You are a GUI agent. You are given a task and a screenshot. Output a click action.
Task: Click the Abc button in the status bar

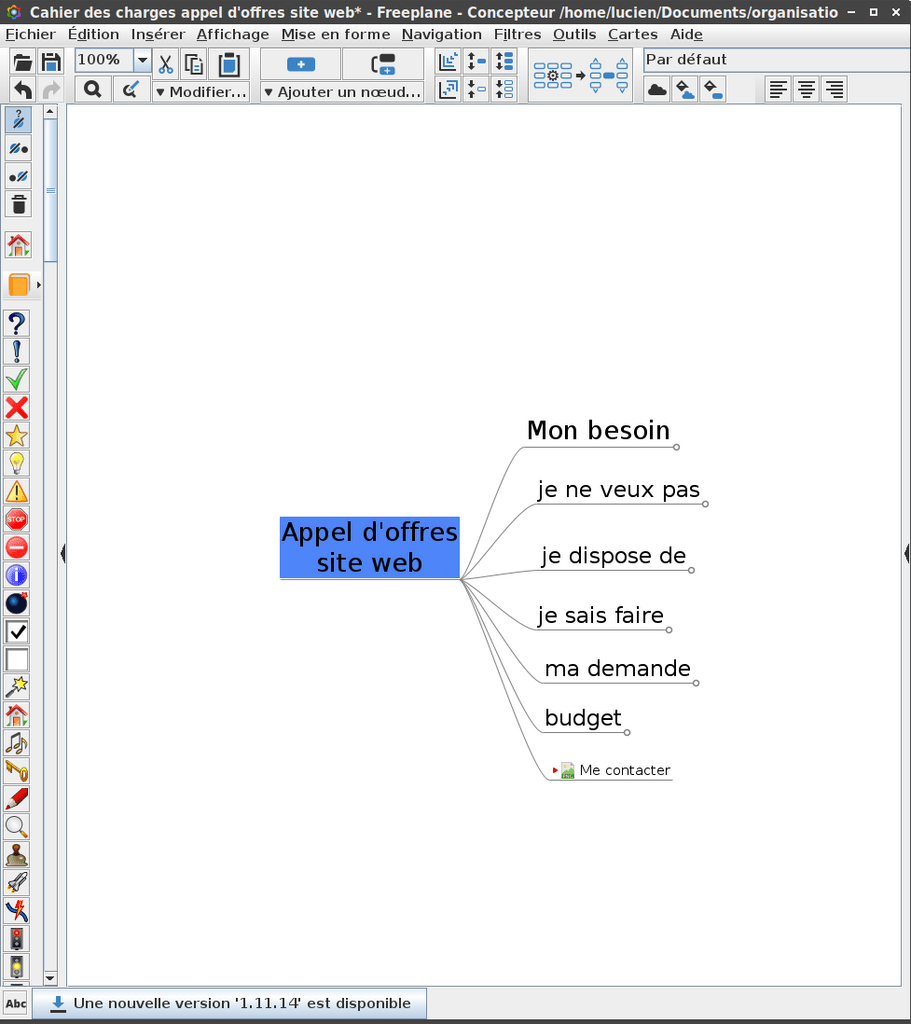tap(16, 1004)
